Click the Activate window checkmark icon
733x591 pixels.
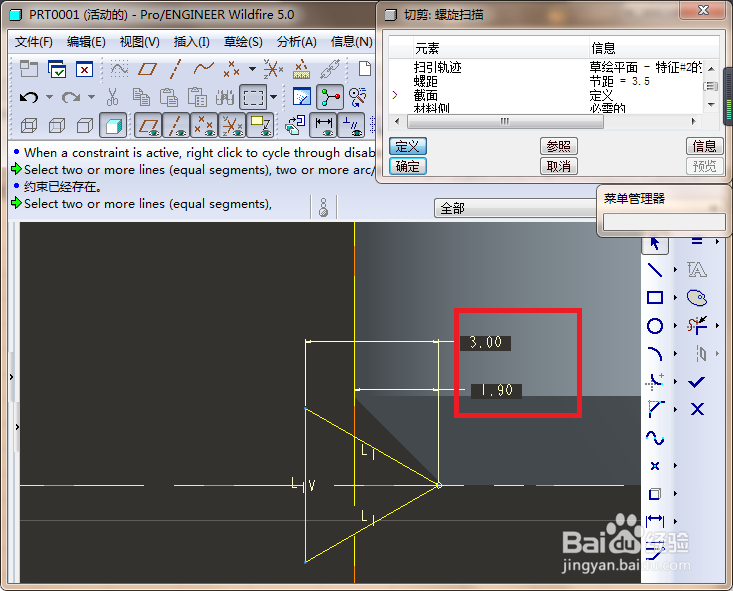point(57,69)
